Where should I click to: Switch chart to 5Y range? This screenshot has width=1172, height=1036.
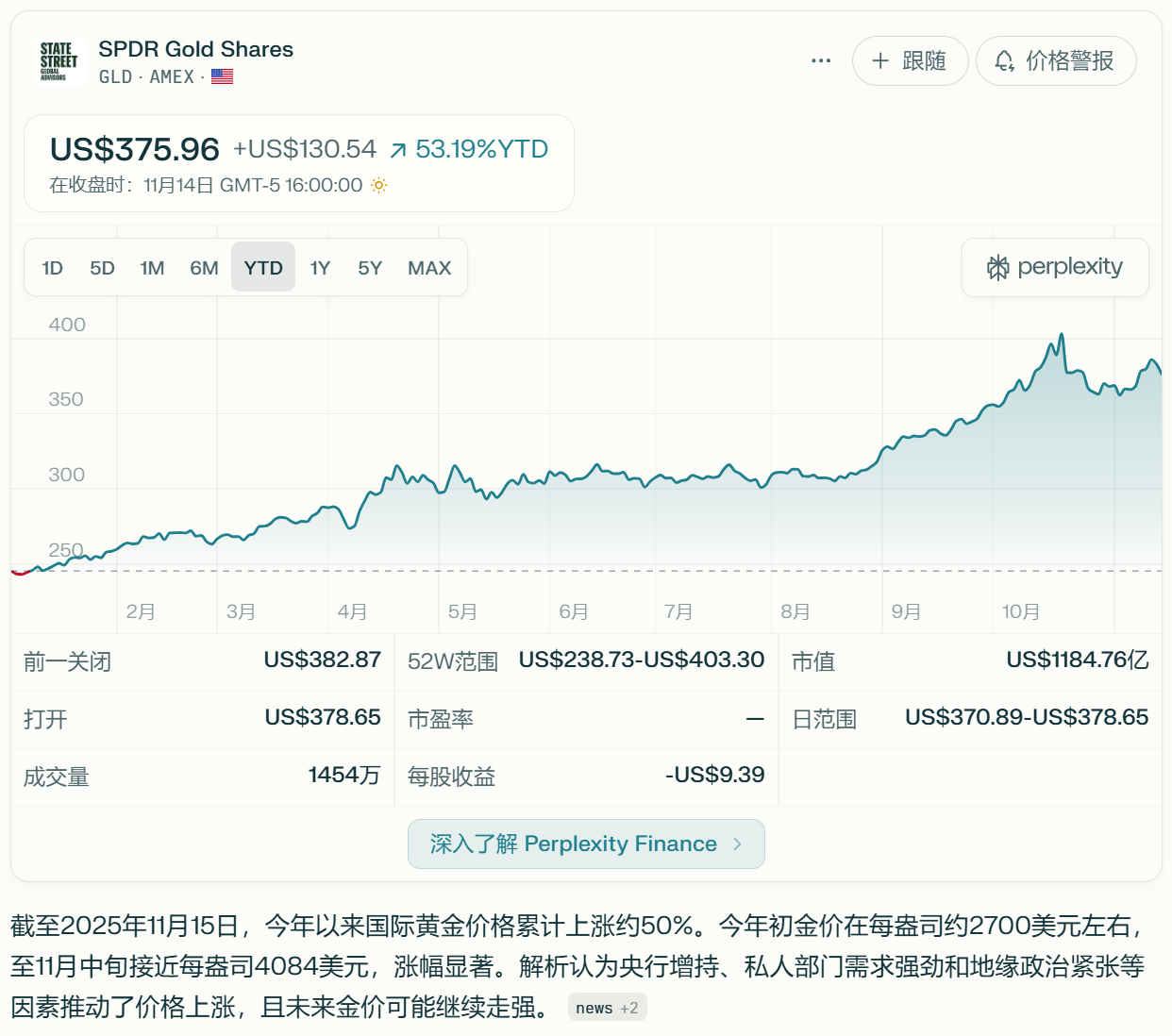pos(370,268)
